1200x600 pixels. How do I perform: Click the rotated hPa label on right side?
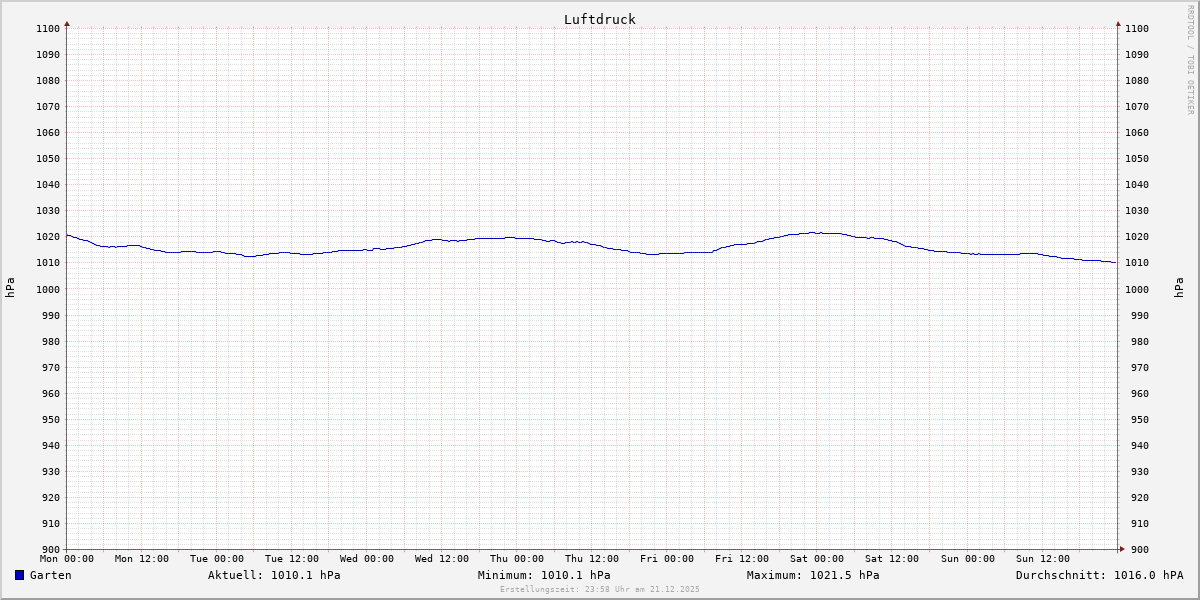pyautogui.click(x=1180, y=288)
